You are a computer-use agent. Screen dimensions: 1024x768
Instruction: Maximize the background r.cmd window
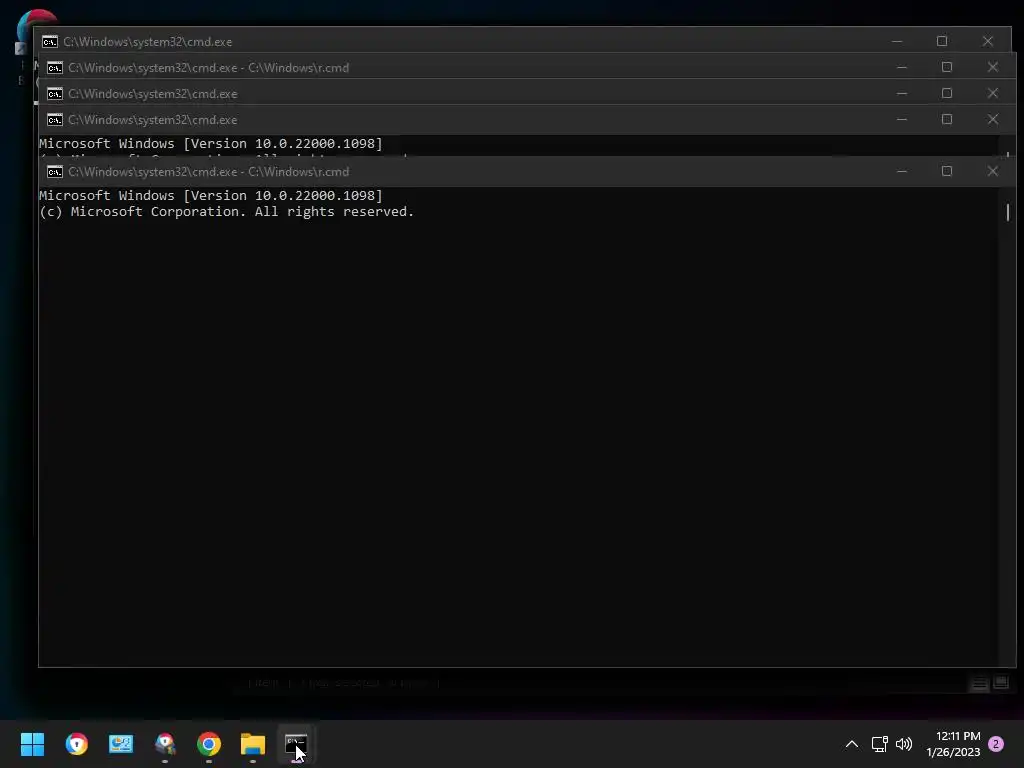pyautogui.click(x=947, y=67)
